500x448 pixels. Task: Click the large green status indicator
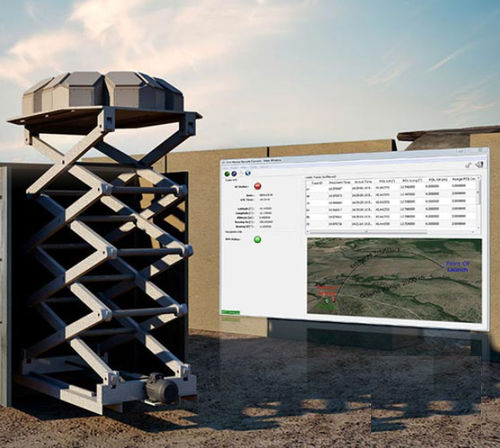(x=257, y=239)
